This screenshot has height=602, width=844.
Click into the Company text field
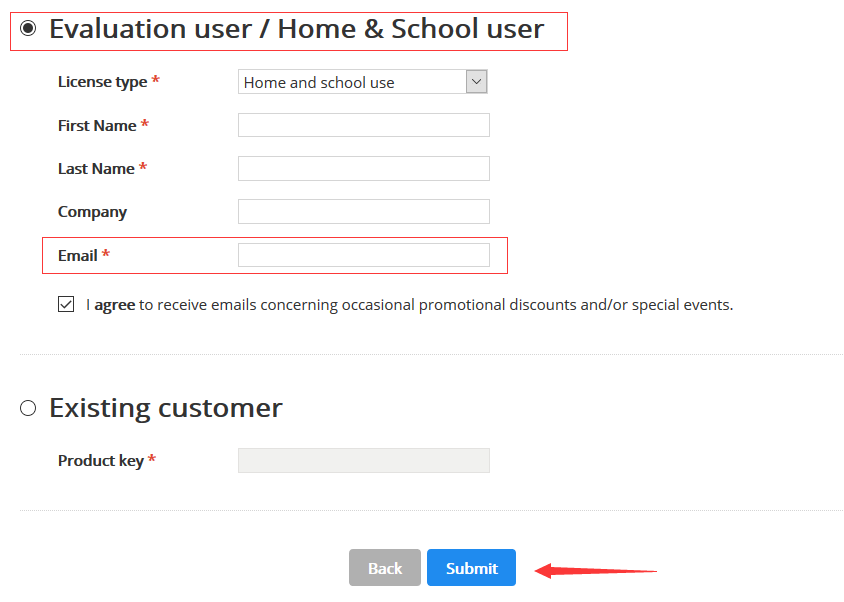coord(364,212)
